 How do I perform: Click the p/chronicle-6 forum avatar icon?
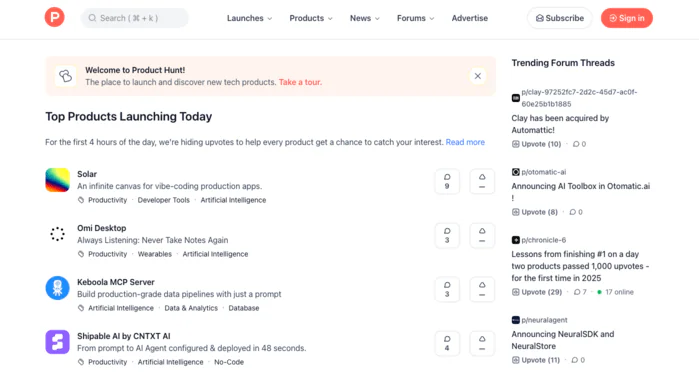(x=516, y=240)
